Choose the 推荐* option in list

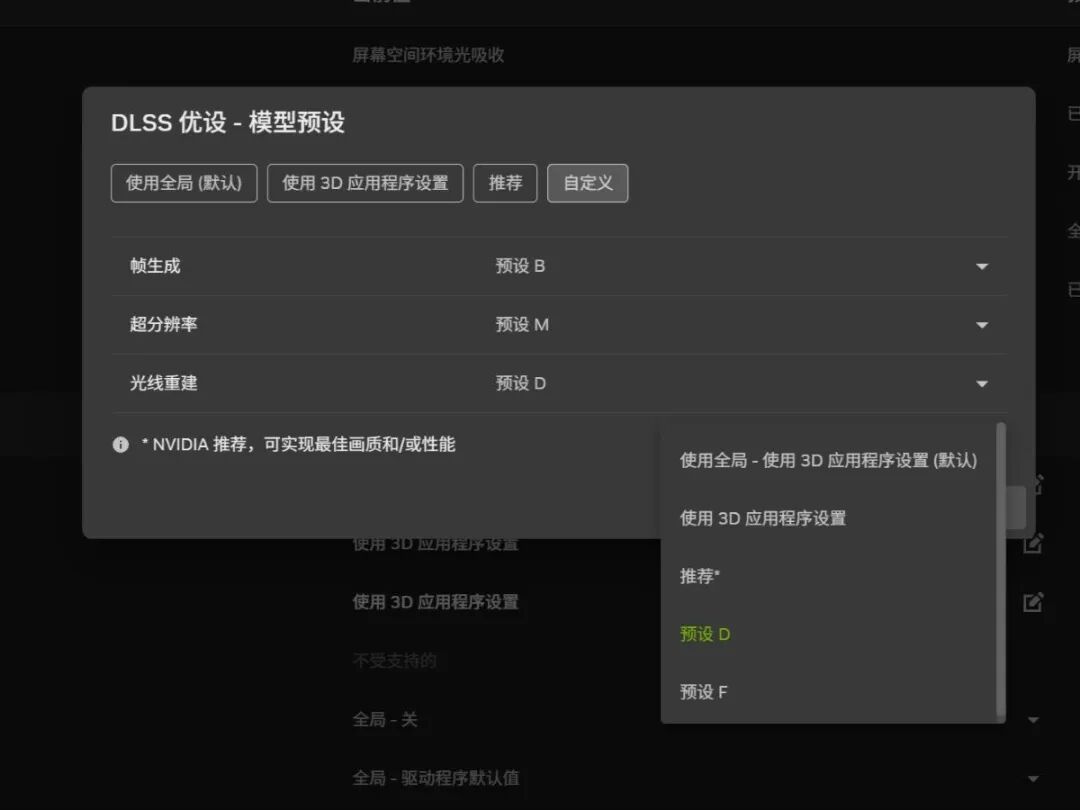[x=828, y=576]
